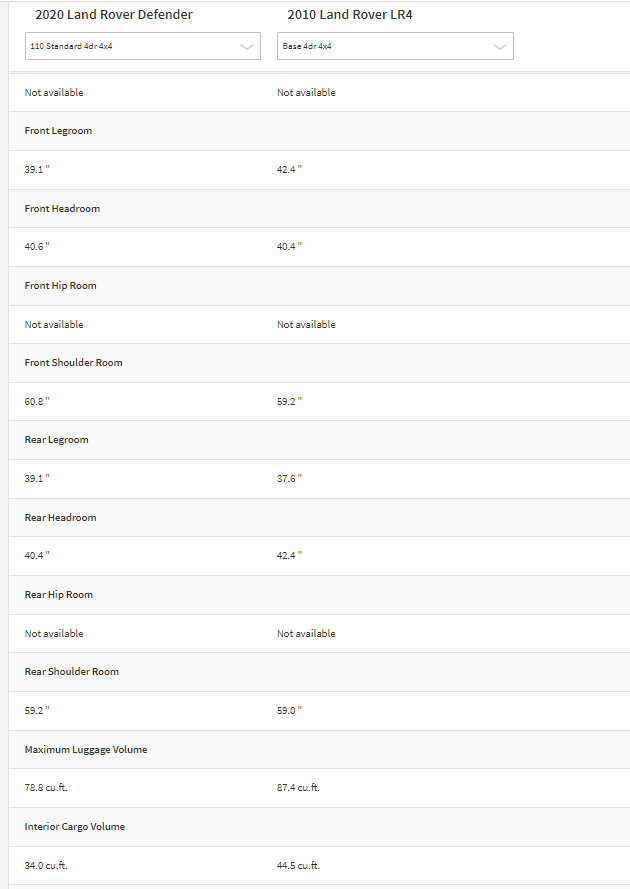Select the Maximum Luggage Volume row label
630x889 pixels.
point(86,750)
